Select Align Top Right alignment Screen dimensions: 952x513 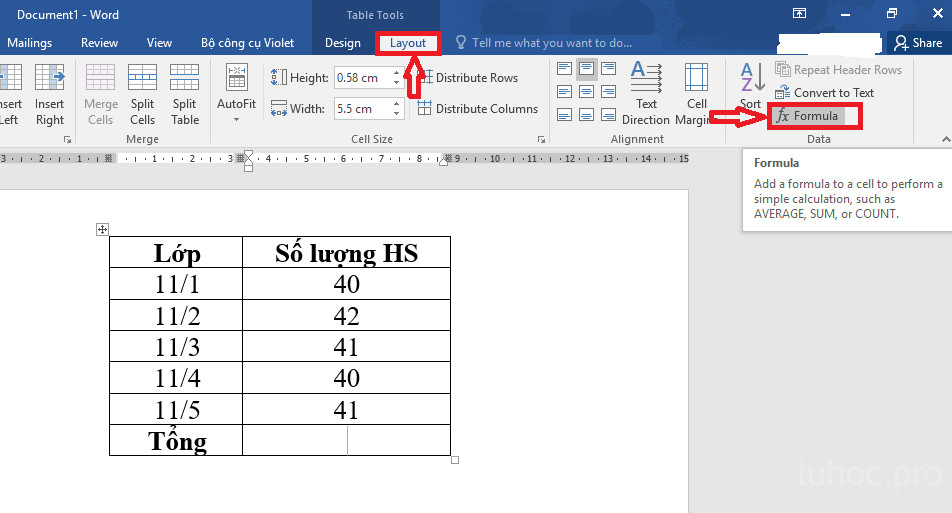pyautogui.click(x=608, y=69)
